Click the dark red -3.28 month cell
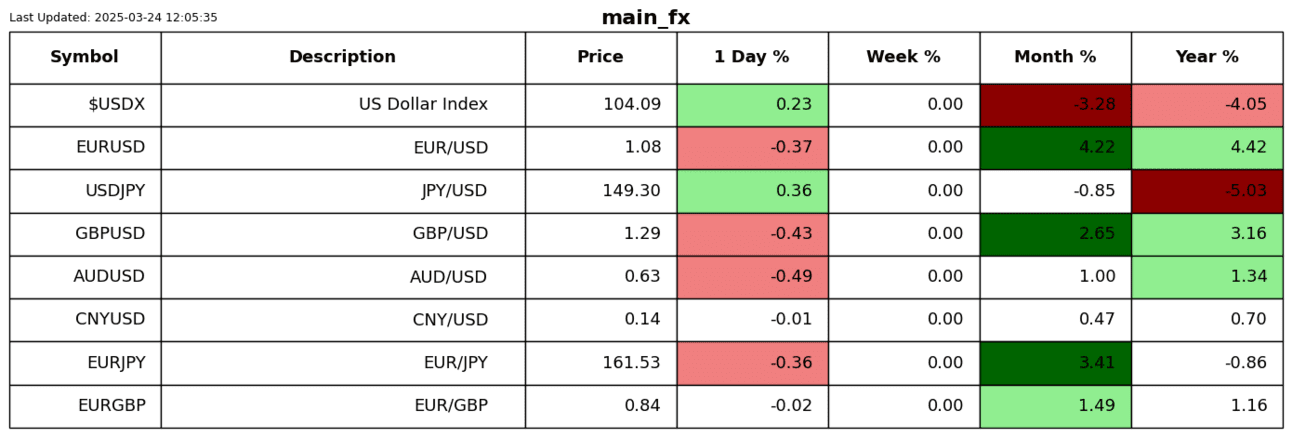 [x=1055, y=104]
